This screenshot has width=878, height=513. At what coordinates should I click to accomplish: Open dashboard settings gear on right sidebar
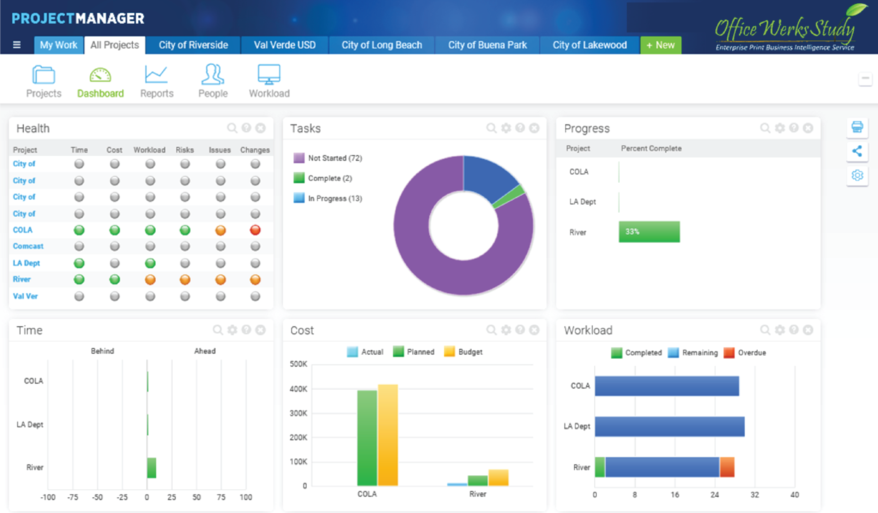click(x=857, y=175)
